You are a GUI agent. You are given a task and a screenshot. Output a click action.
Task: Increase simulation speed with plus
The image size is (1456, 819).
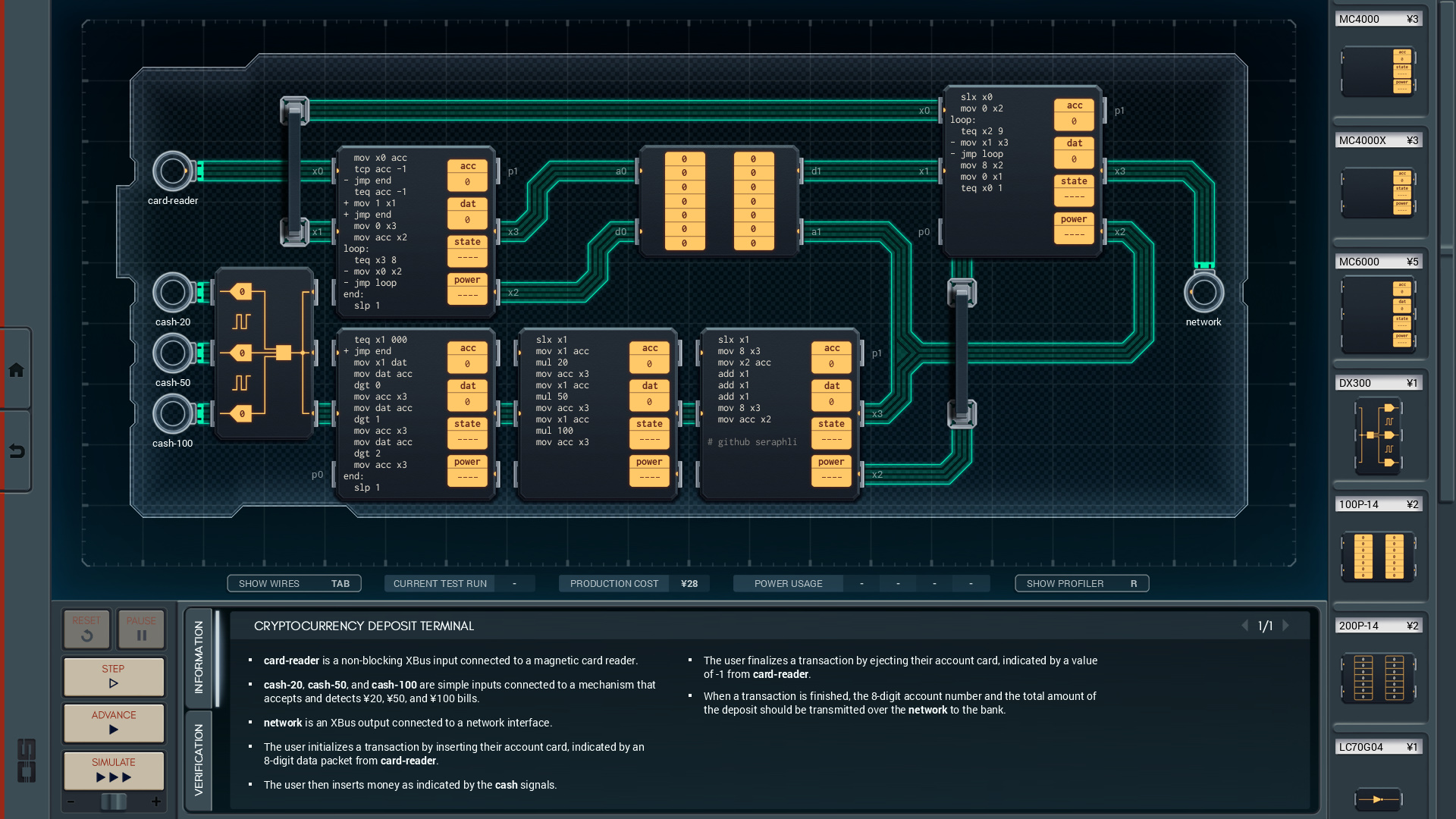156,802
